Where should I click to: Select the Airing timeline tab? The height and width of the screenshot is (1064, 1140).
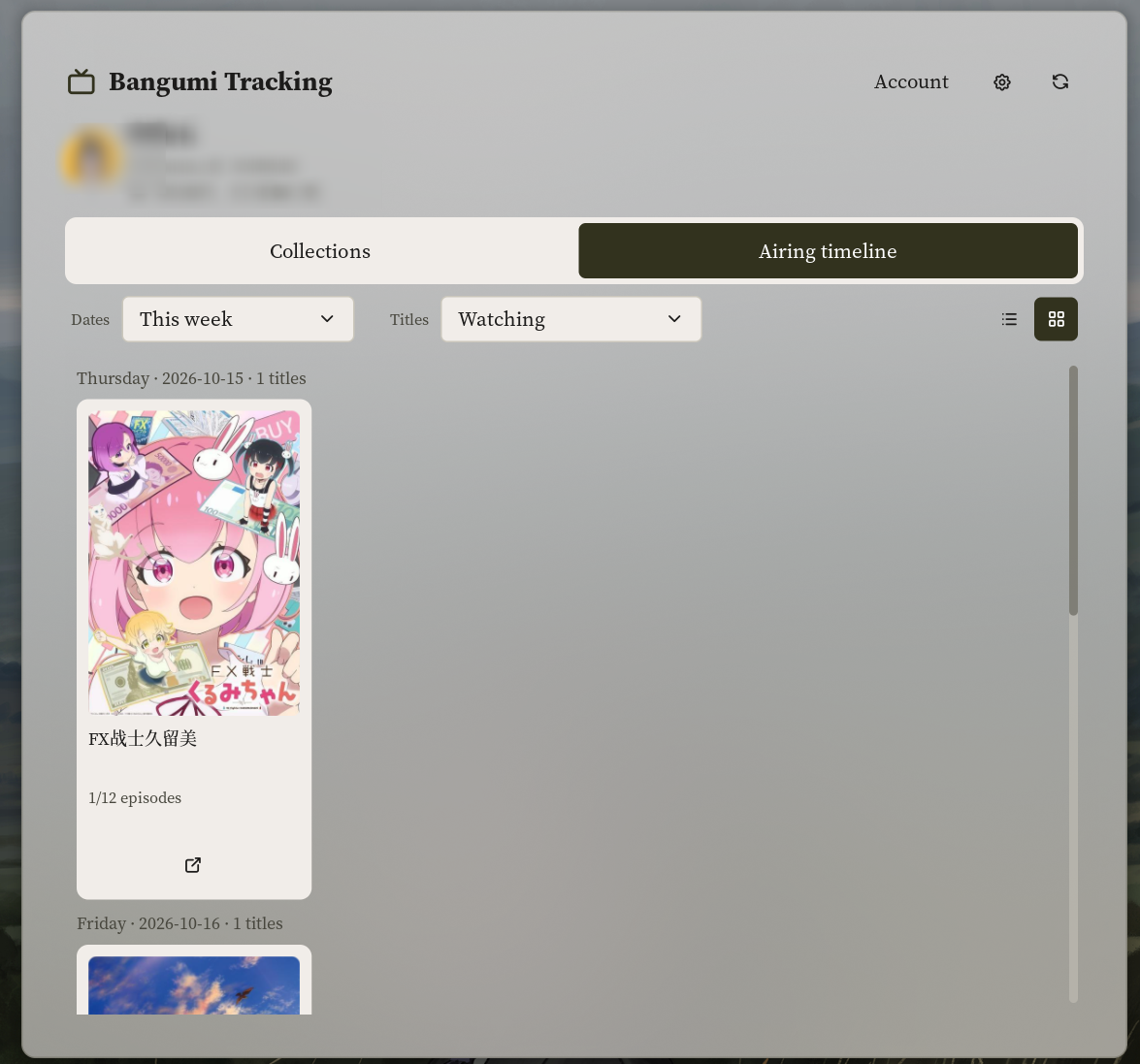pos(828,251)
